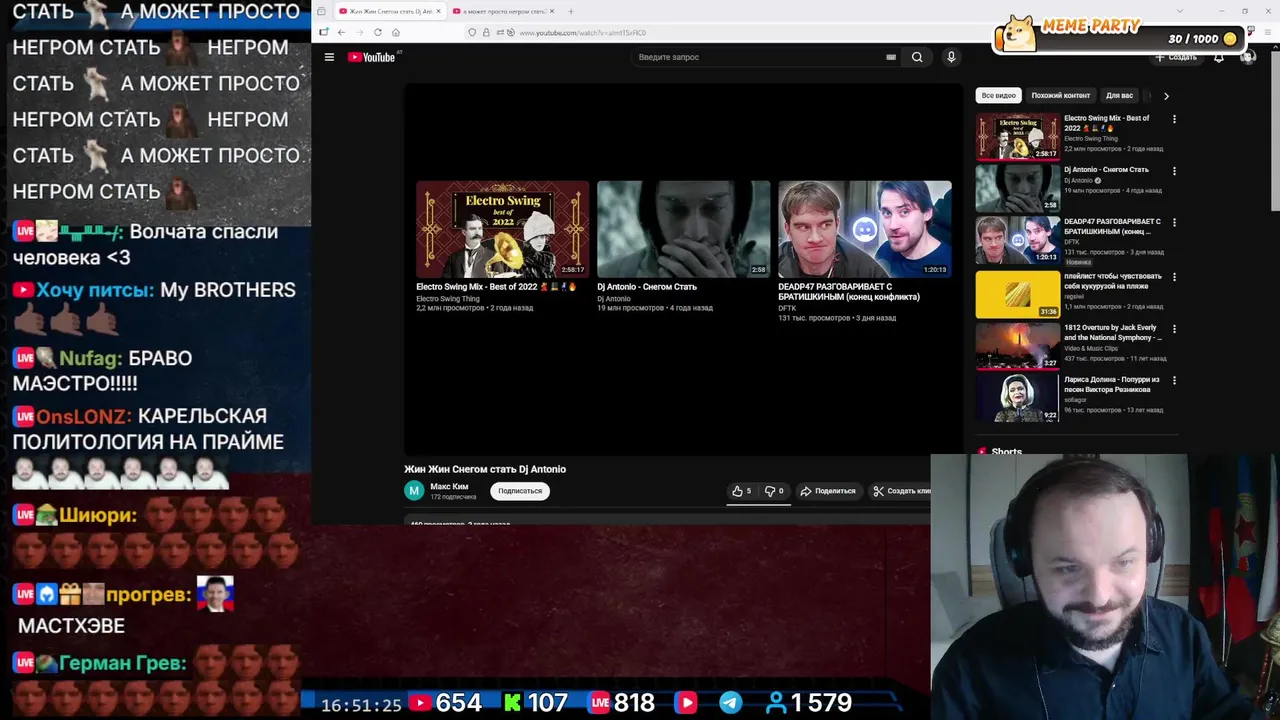This screenshot has height=720, width=1280.
Task: Play the DEADP47 end-screen thumbnail
Action: pyautogui.click(x=865, y=229)
